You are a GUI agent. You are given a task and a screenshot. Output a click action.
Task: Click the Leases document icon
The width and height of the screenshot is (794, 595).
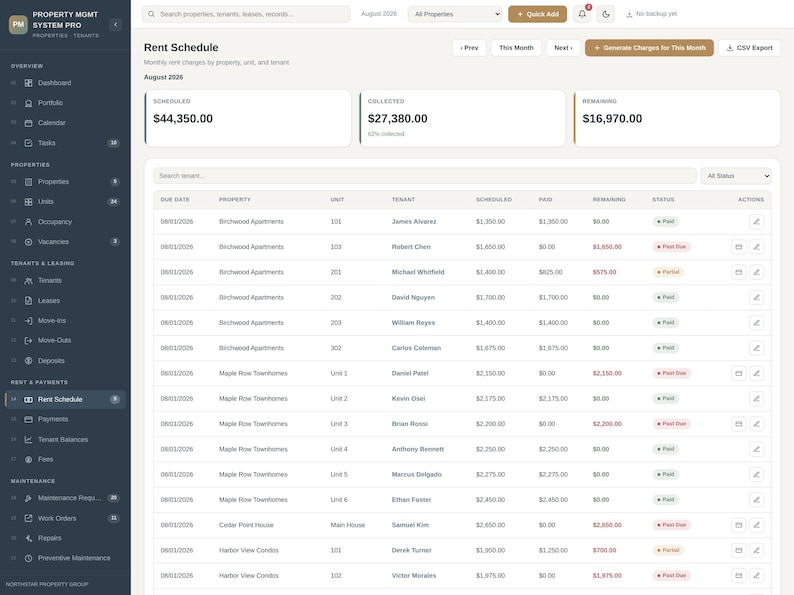point(28,301)
